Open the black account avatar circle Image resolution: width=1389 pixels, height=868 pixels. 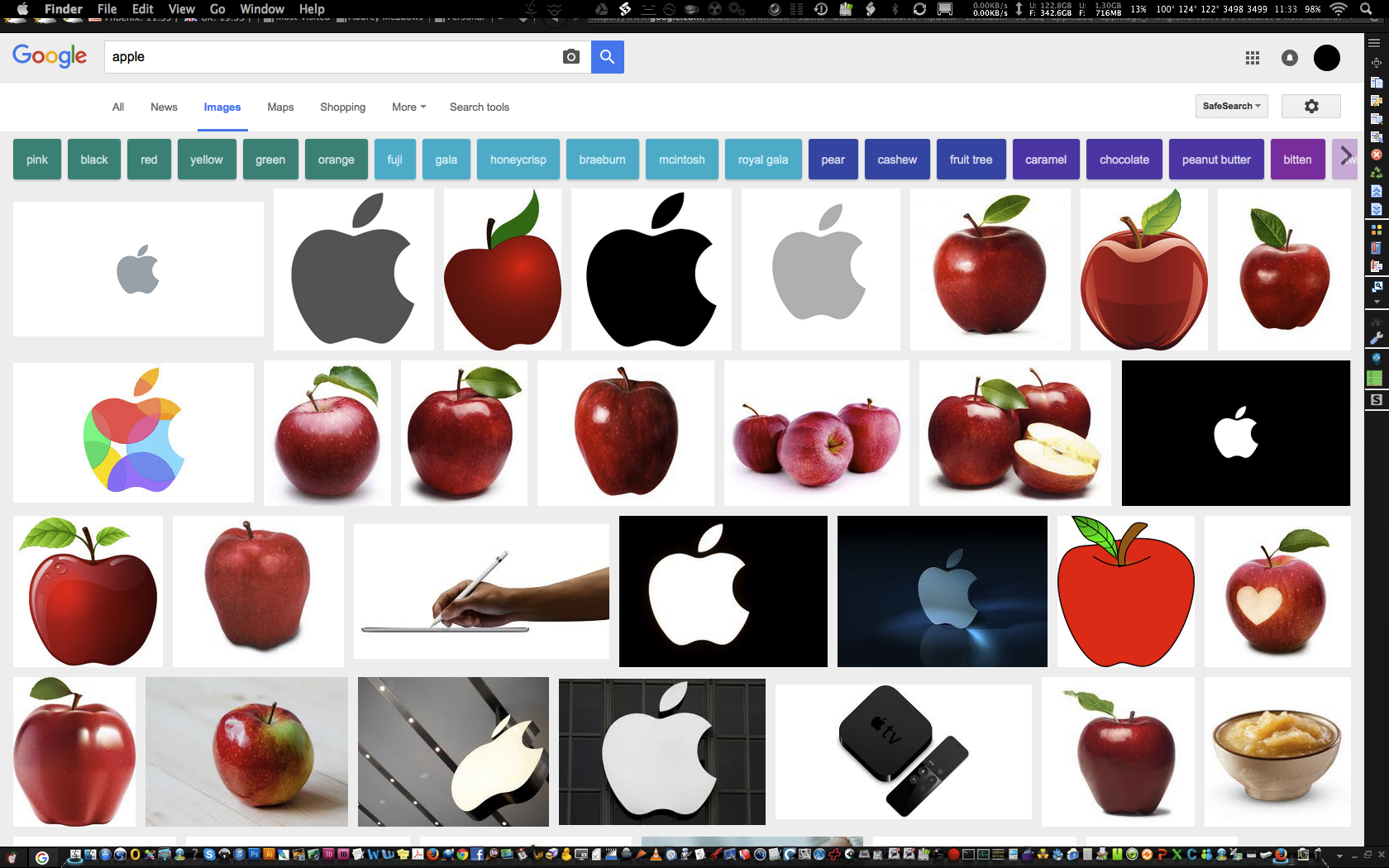coord(1327,58)
